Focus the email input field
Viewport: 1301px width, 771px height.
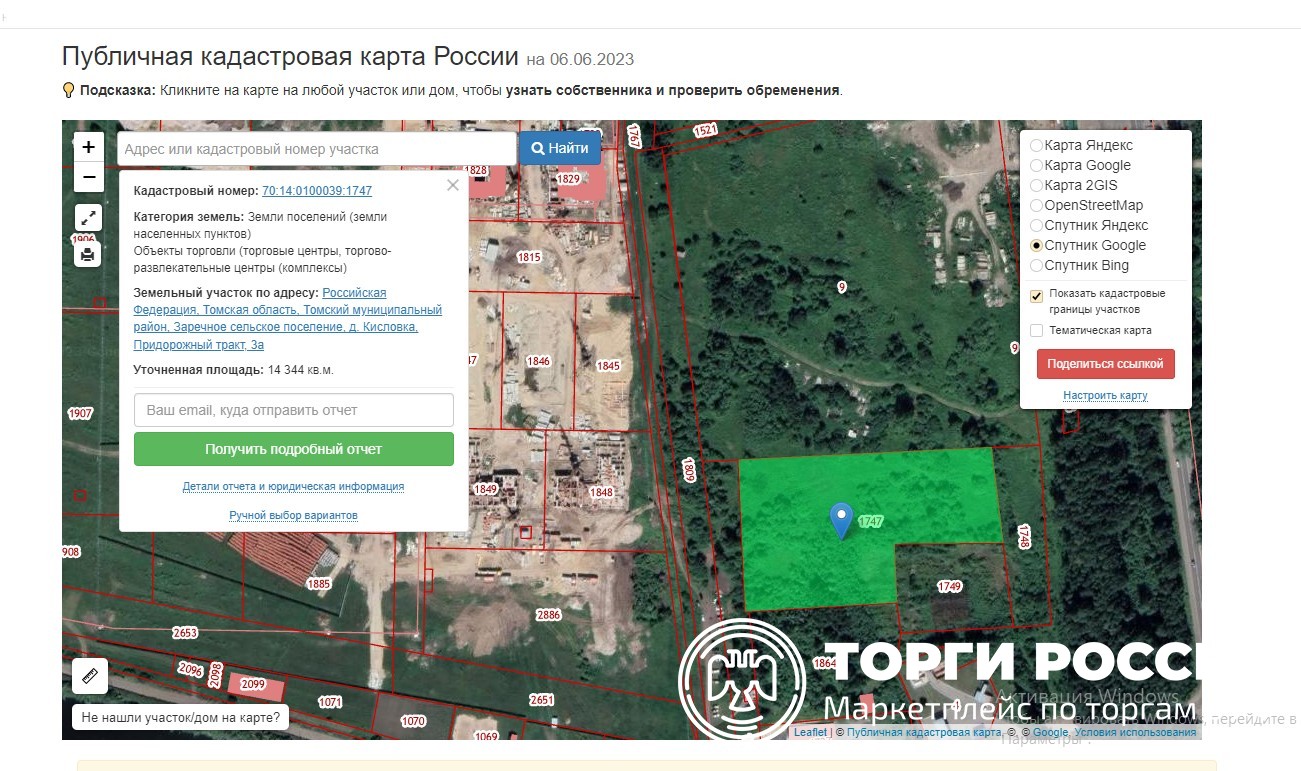click(x=293, y=410)
